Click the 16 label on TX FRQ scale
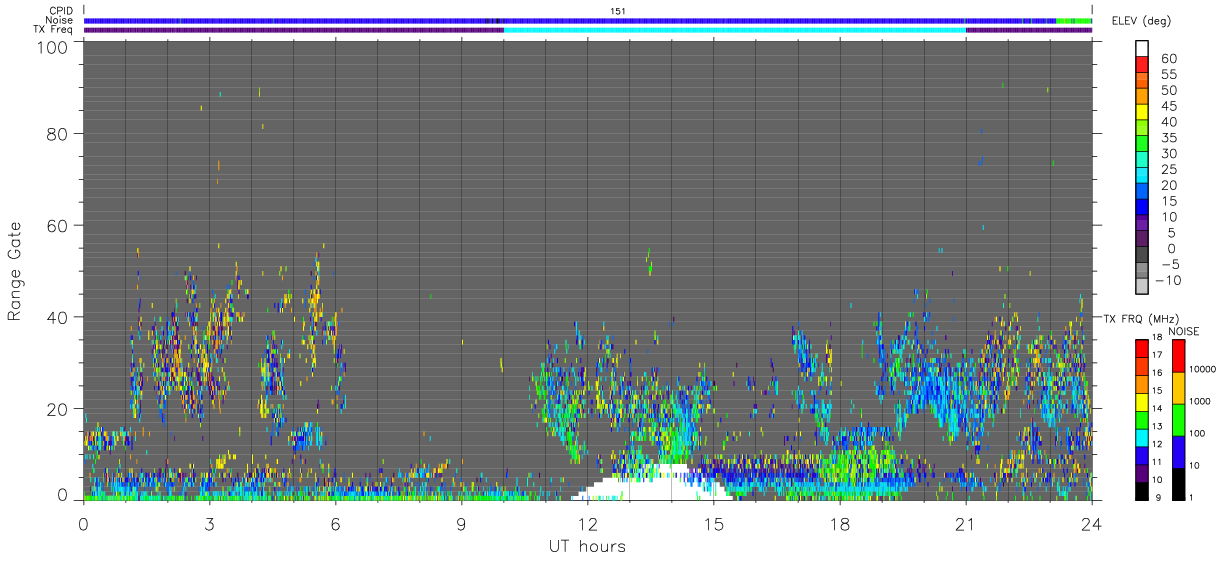 coord(1157,372)
